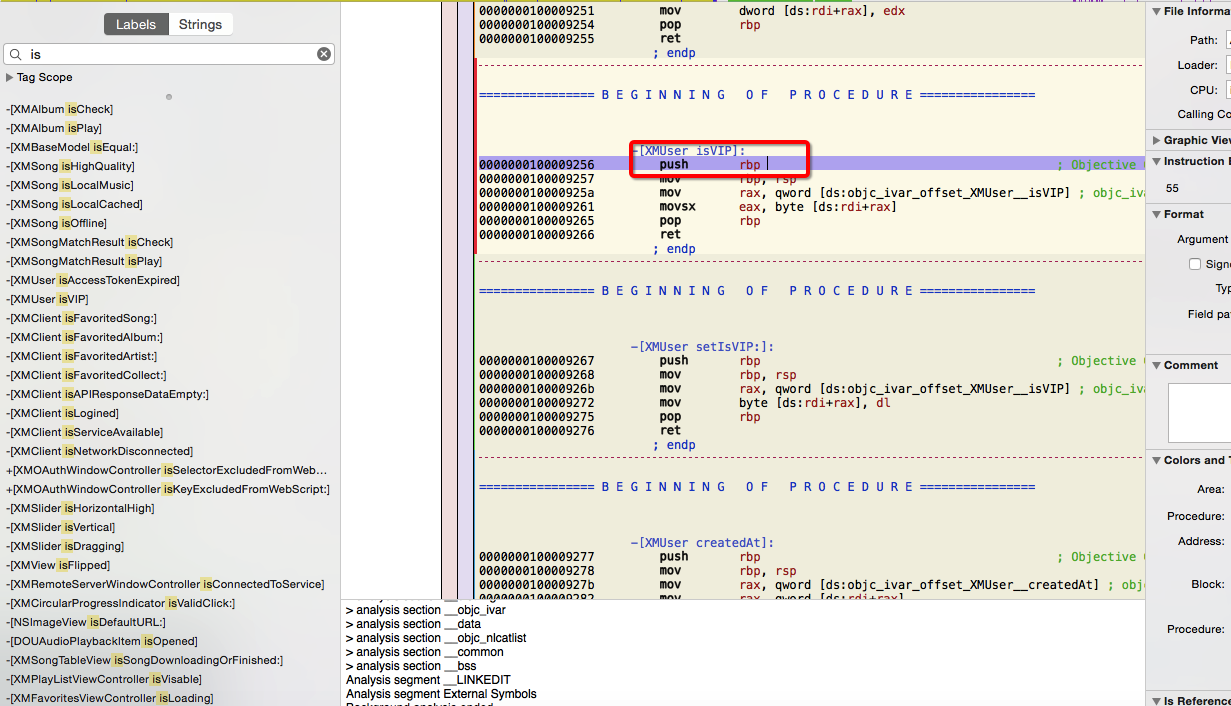Select label -[XMUser isVIP] in list
The width and height of the screenshot is (1231, 706).
(47, 299)
